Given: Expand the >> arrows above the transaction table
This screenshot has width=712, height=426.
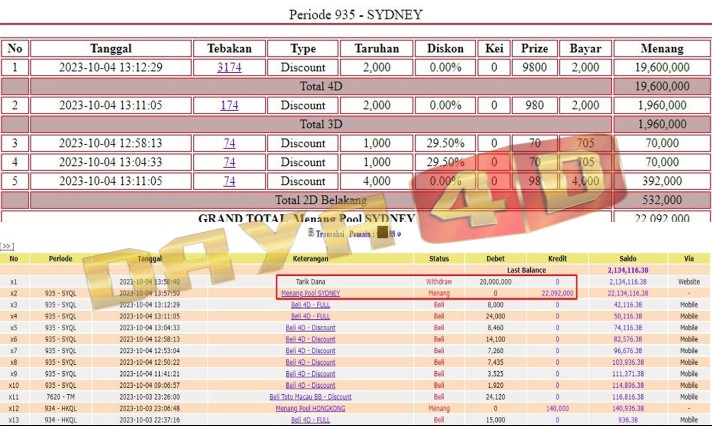Looking at the screenshot, I should (7, 245).
